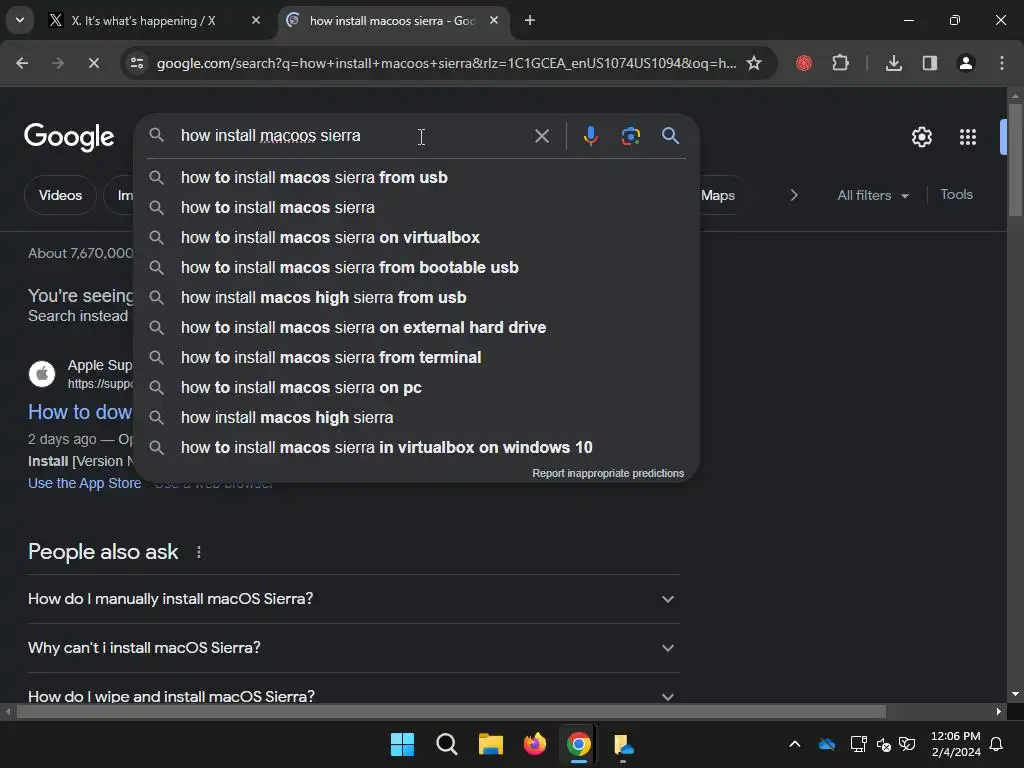Open All filters dropdown
This screenshot has width=1024, height=768.
[872, 195]
